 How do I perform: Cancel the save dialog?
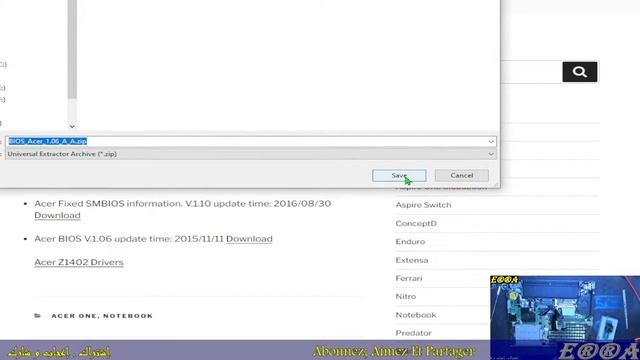click(x=462, y=176)
